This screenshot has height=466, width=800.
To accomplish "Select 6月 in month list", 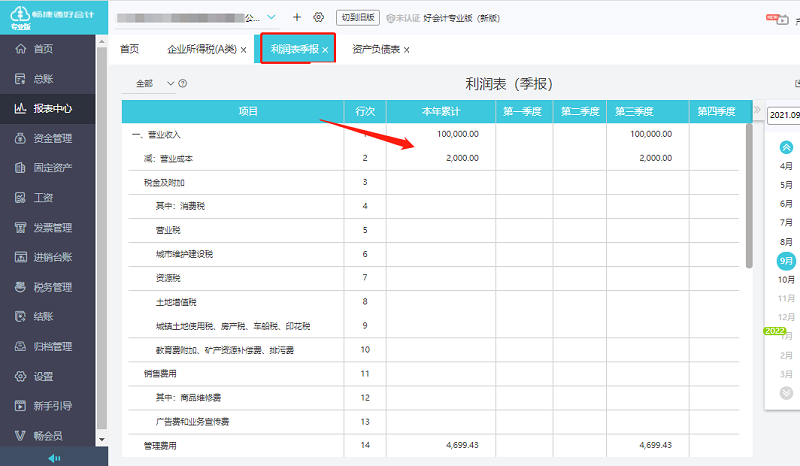I will pyautogui.click(x=786, y=204).
